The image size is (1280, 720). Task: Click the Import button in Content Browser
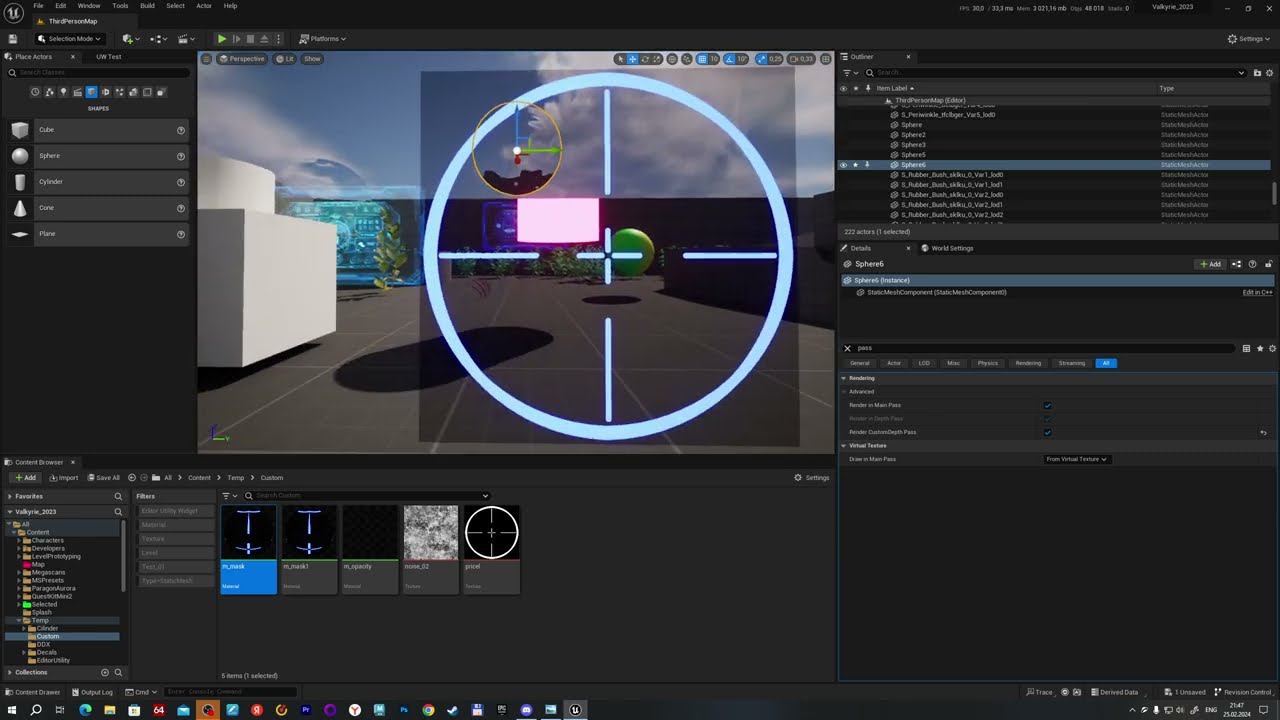(x=63, y=478)
